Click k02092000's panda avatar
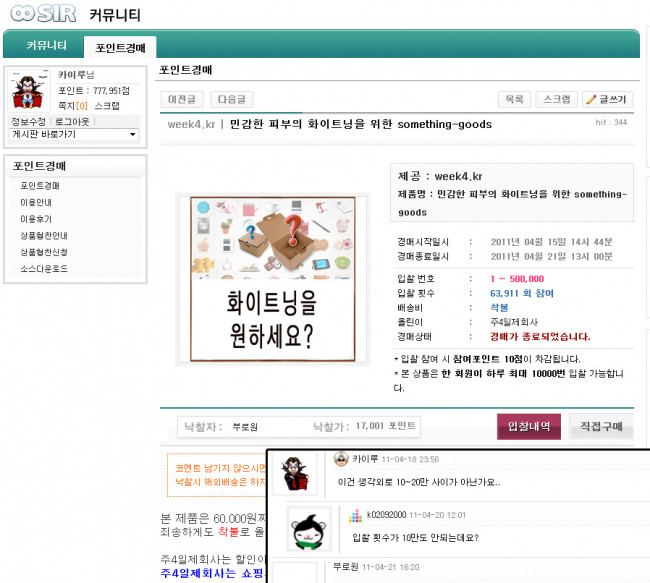Image resolution: width=650 pixels, height=583 pixels. coord(309,530)
